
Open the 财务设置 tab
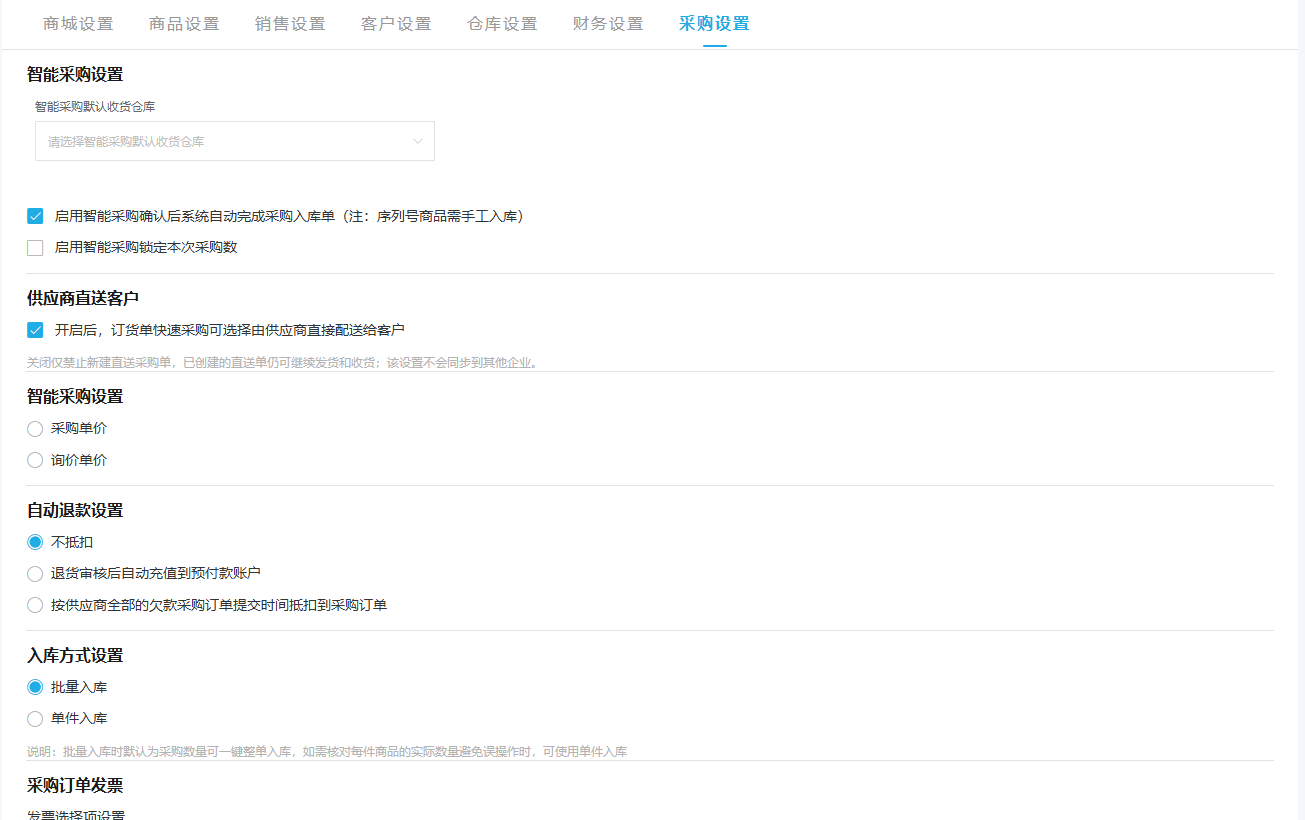coord(608,24)
